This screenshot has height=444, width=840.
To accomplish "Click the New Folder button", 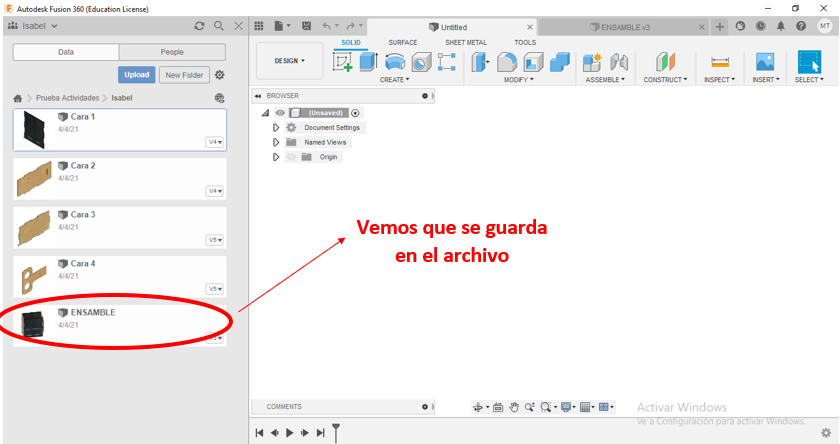I will click(x=183, y=75).
